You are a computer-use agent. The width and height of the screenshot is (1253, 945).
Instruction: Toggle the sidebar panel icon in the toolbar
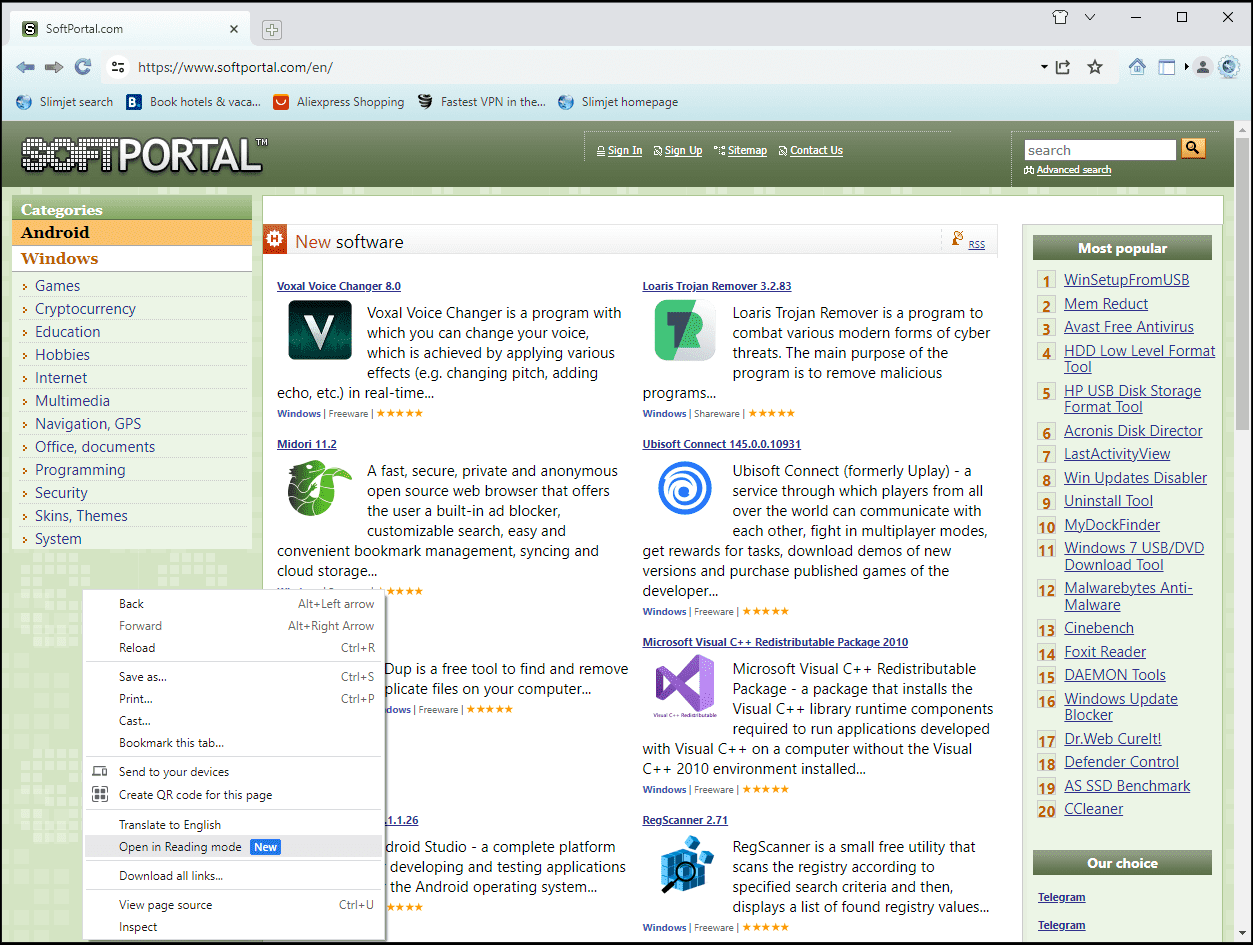(1167, 67)
